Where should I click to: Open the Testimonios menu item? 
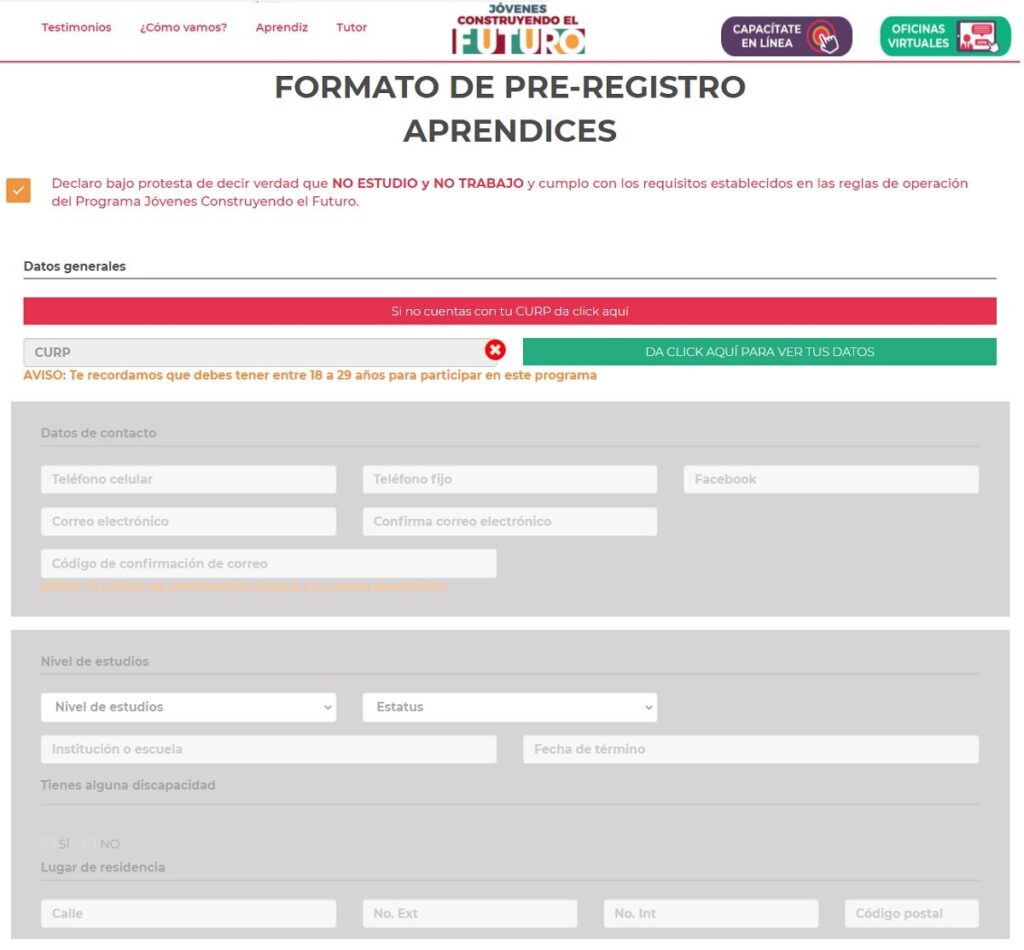click(76, 27)
